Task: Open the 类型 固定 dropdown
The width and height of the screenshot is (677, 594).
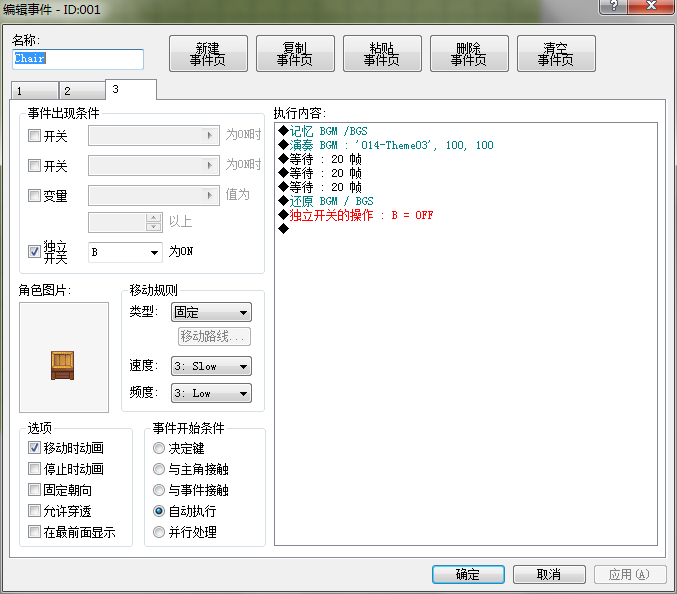Action: click(x=211, y=312)
